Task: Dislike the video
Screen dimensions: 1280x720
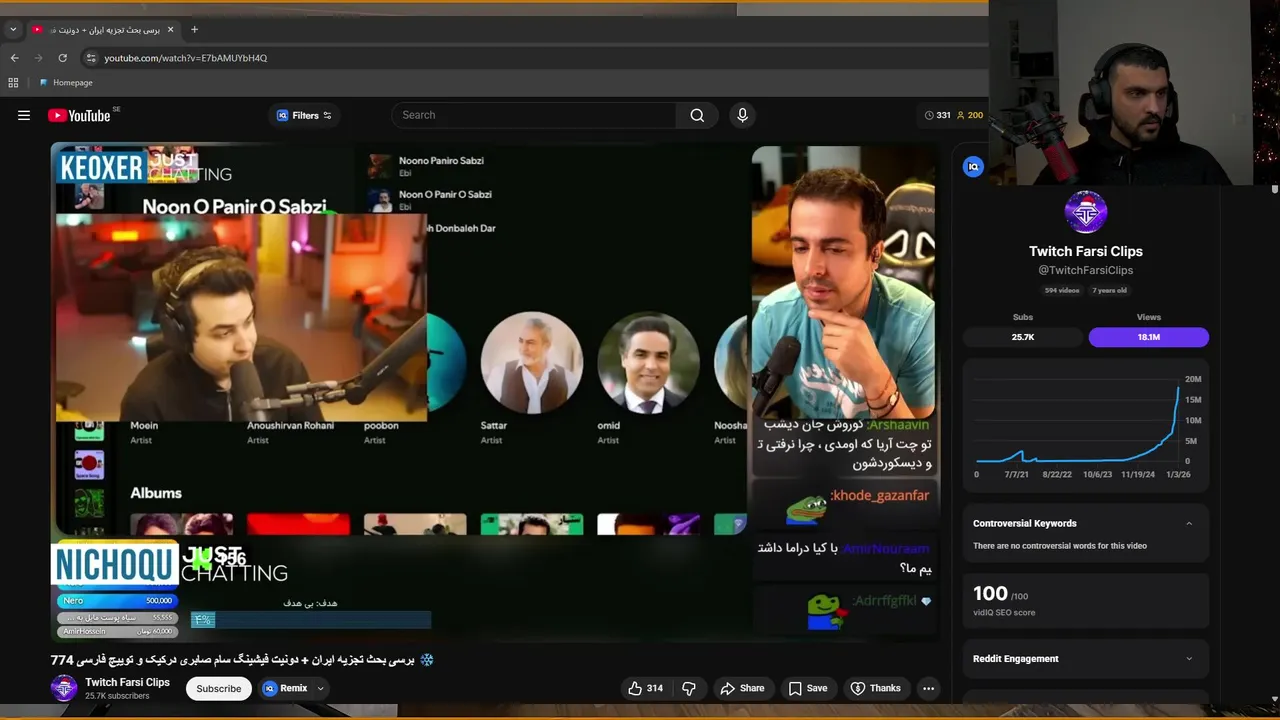Action: coord(689,688)
